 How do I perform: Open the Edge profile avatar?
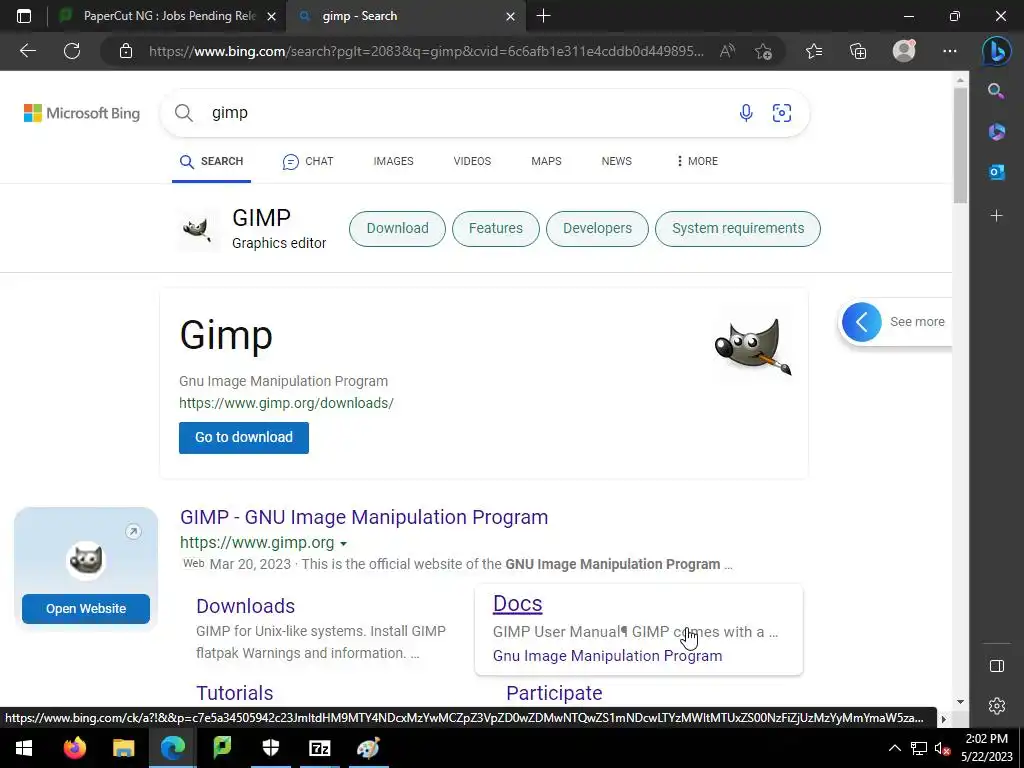(904, 51)
